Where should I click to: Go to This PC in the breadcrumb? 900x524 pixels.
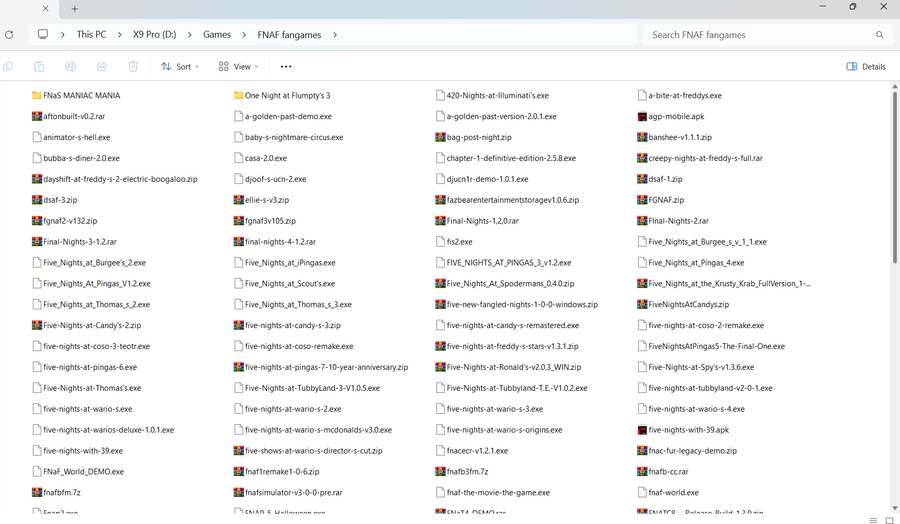[92, 34]
